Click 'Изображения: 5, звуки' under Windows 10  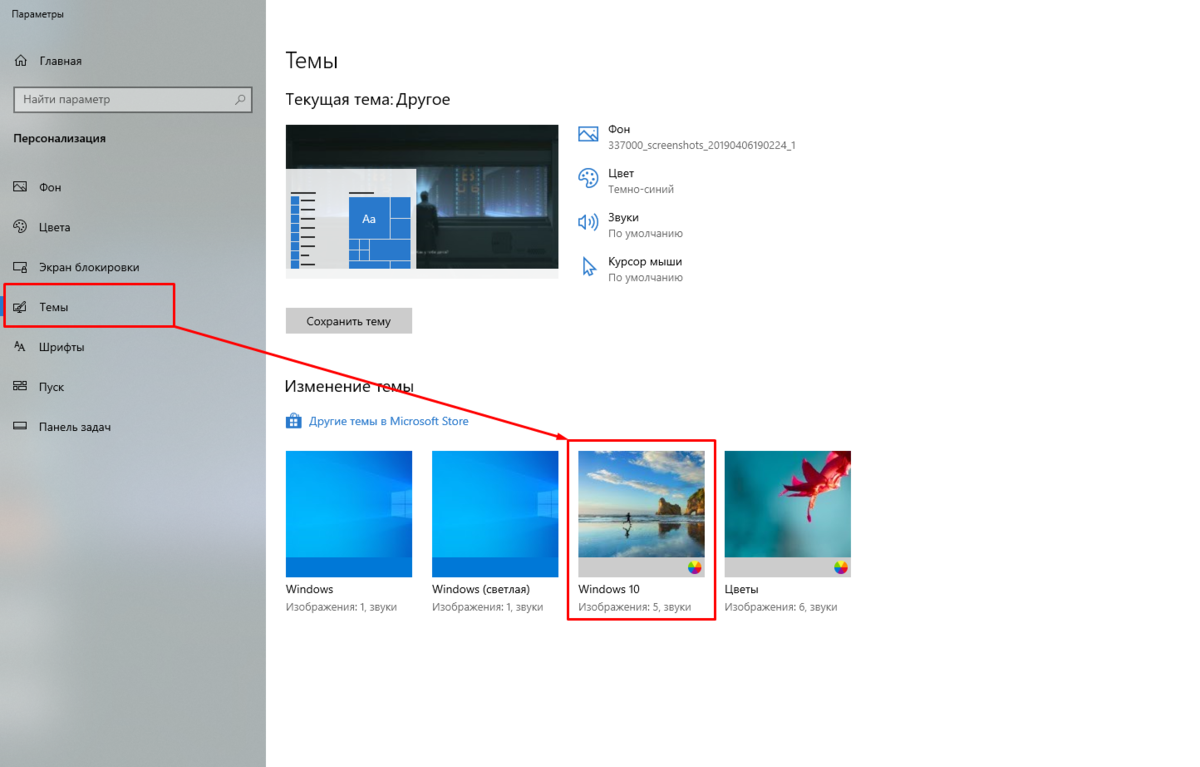tap(634, 607)
